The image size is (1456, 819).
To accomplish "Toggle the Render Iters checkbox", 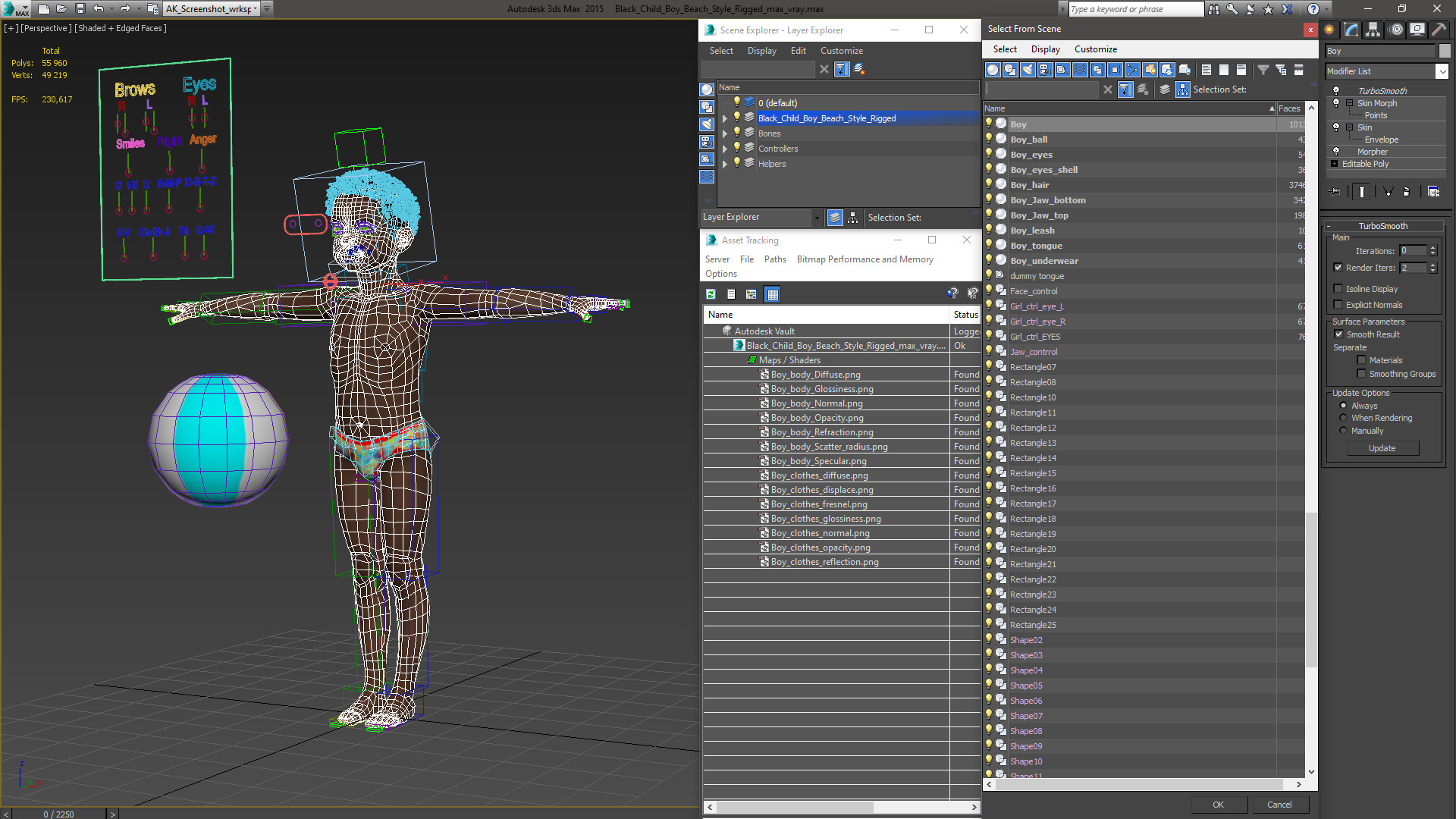I will [1338, 268].
